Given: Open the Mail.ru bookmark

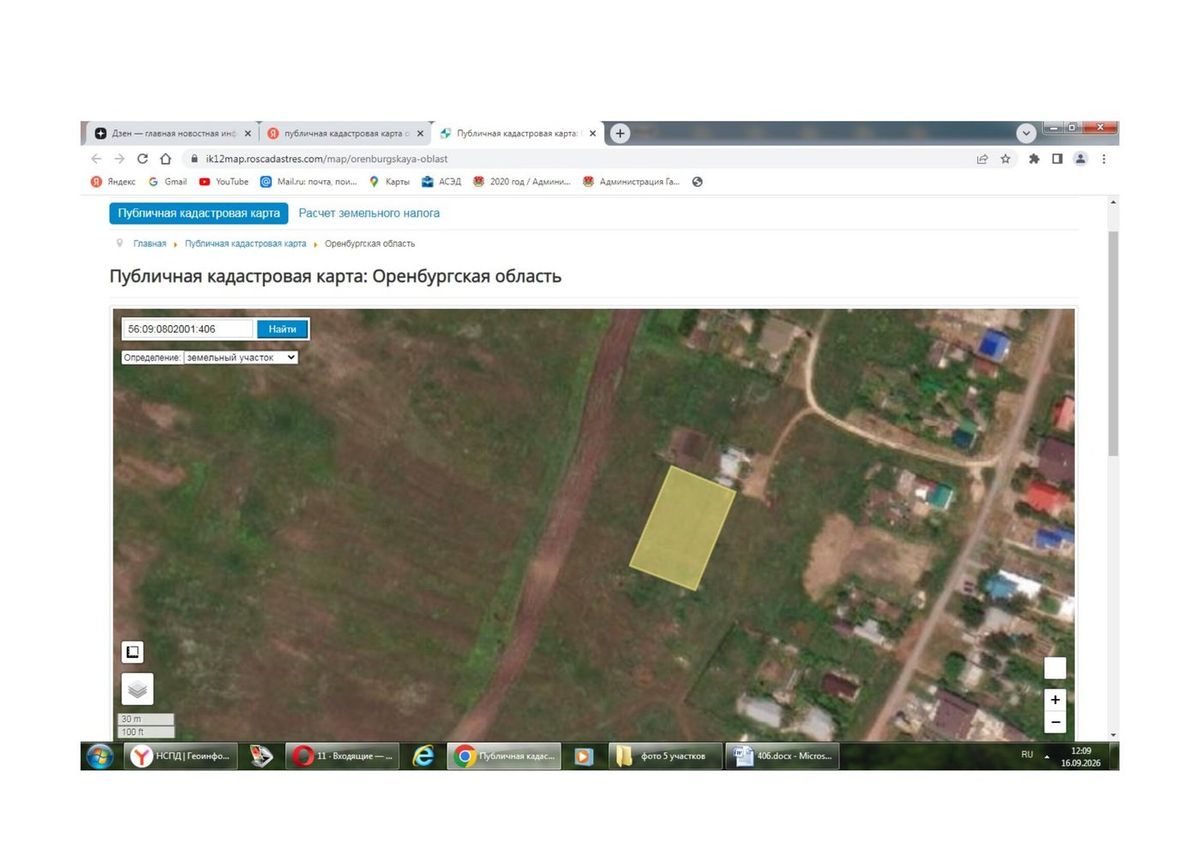Looking at the screenshot, I should click(x=309, y=182).
